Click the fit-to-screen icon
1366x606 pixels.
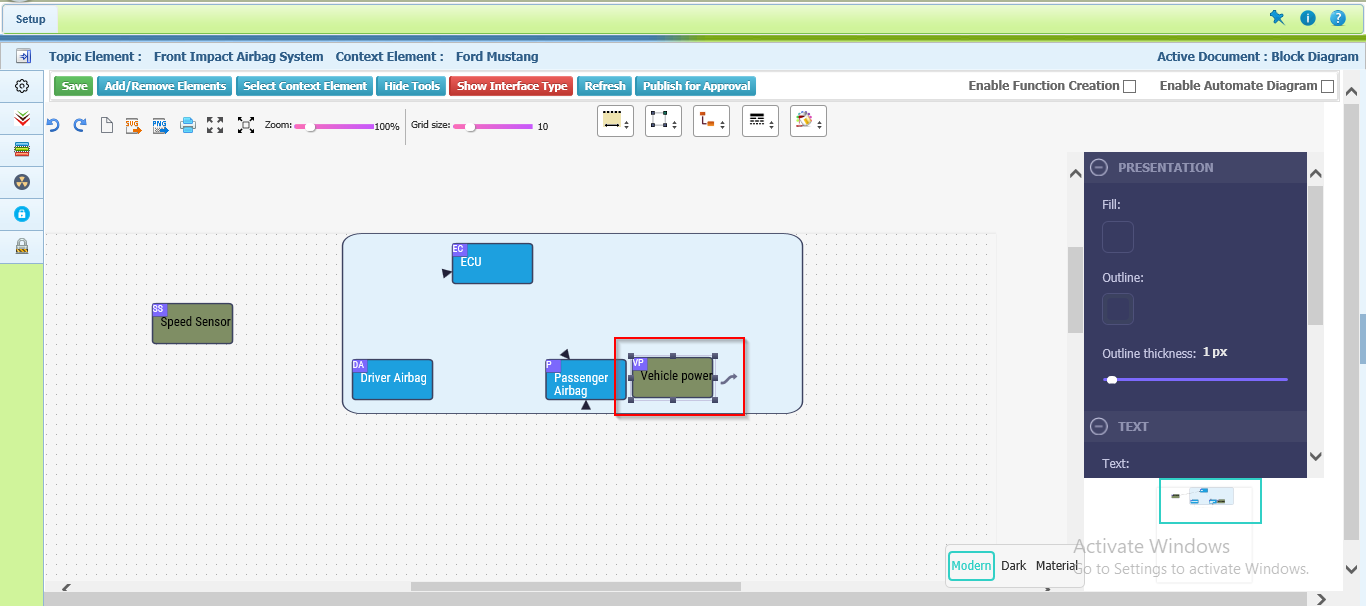(246, 125)
